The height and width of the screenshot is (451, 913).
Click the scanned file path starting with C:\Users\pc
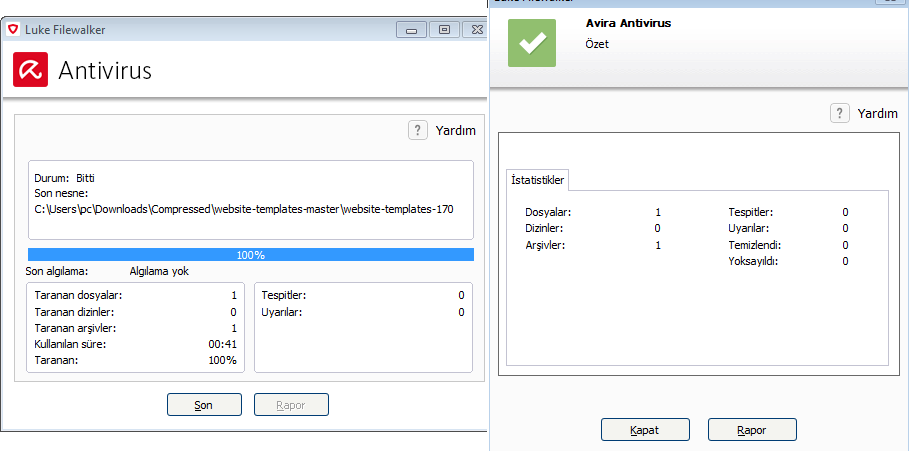click(244, 209)
